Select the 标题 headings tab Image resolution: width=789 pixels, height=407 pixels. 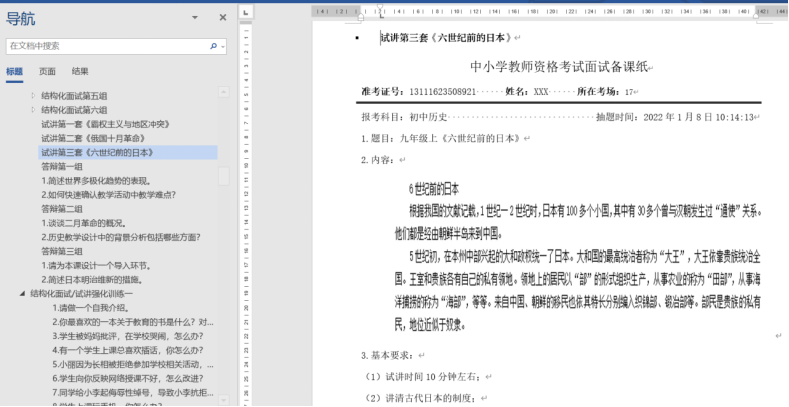pyautogui.click(x=14, y=72)
